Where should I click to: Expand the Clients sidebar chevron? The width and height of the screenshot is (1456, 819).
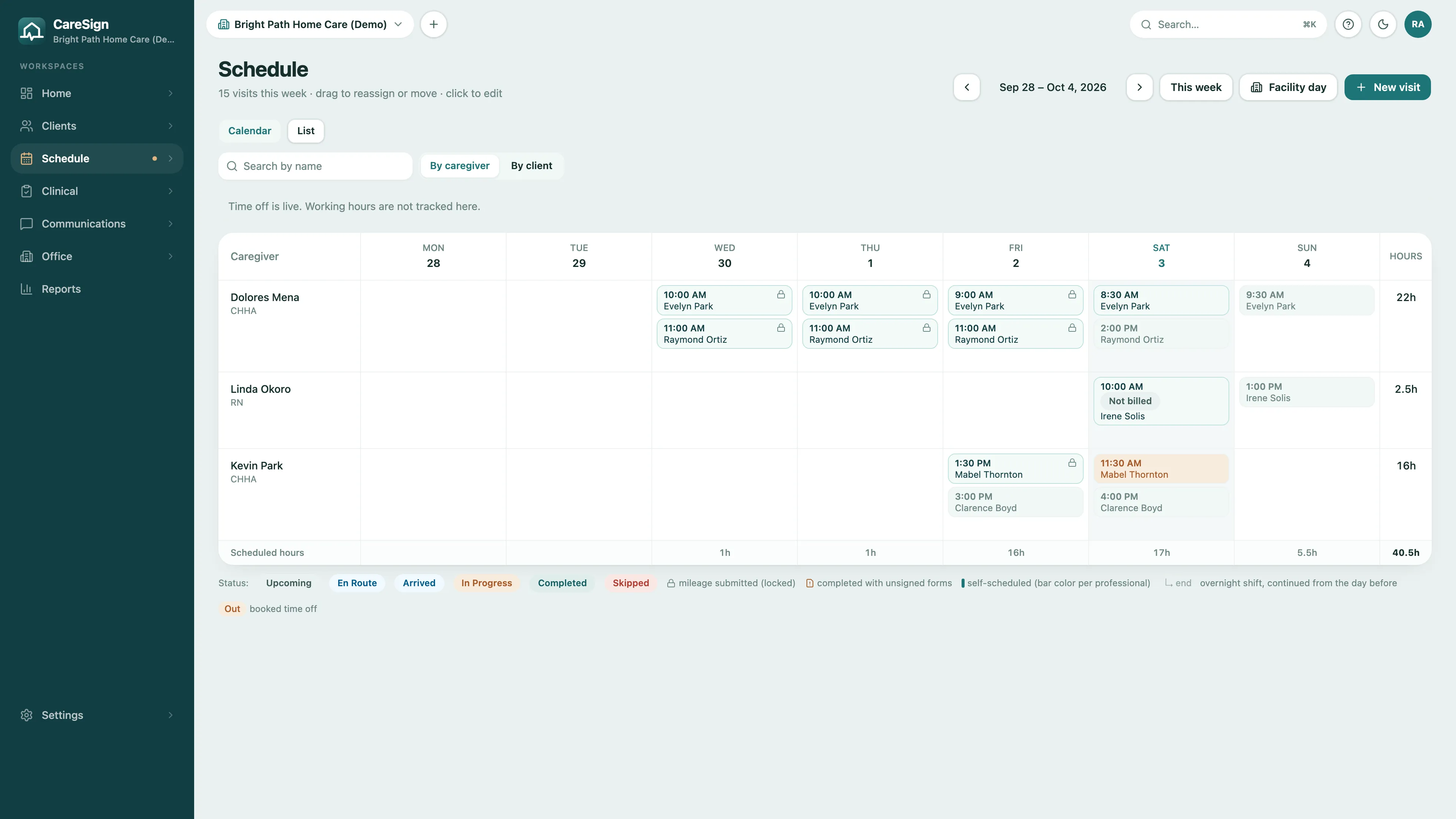coord(170,126)
